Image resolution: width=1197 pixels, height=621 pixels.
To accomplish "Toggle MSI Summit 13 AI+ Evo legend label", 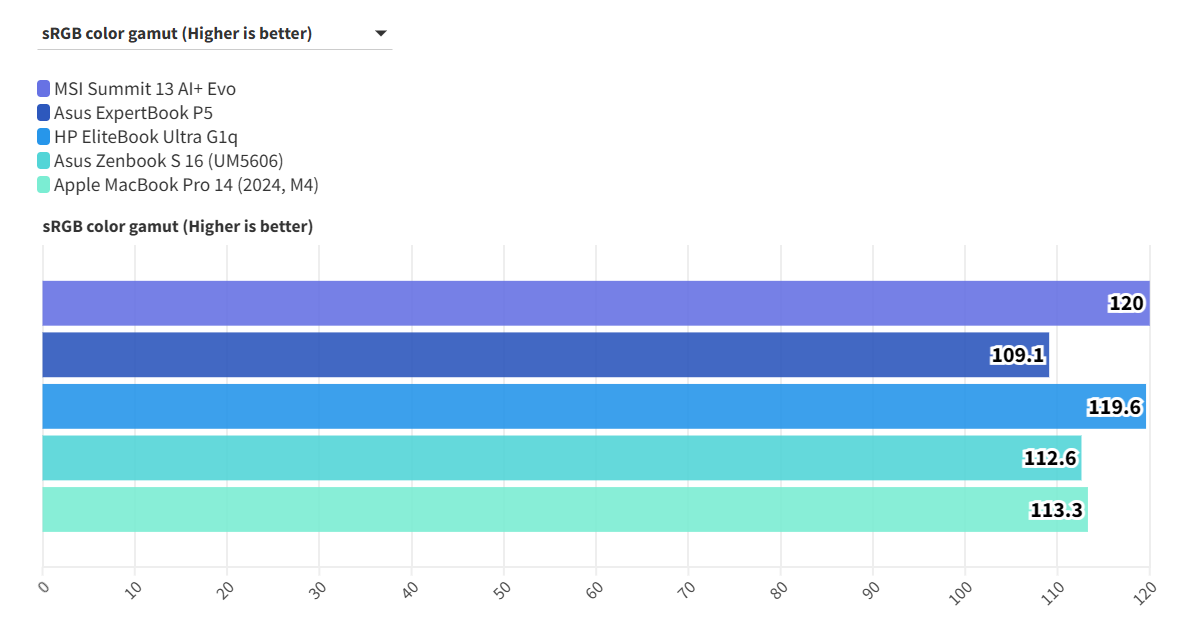I will click(145, 89).
